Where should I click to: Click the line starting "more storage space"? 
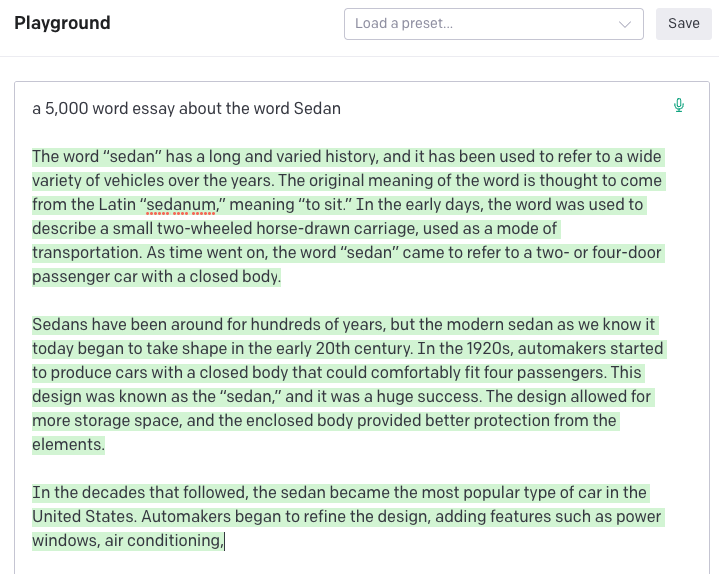click(324, 420)
